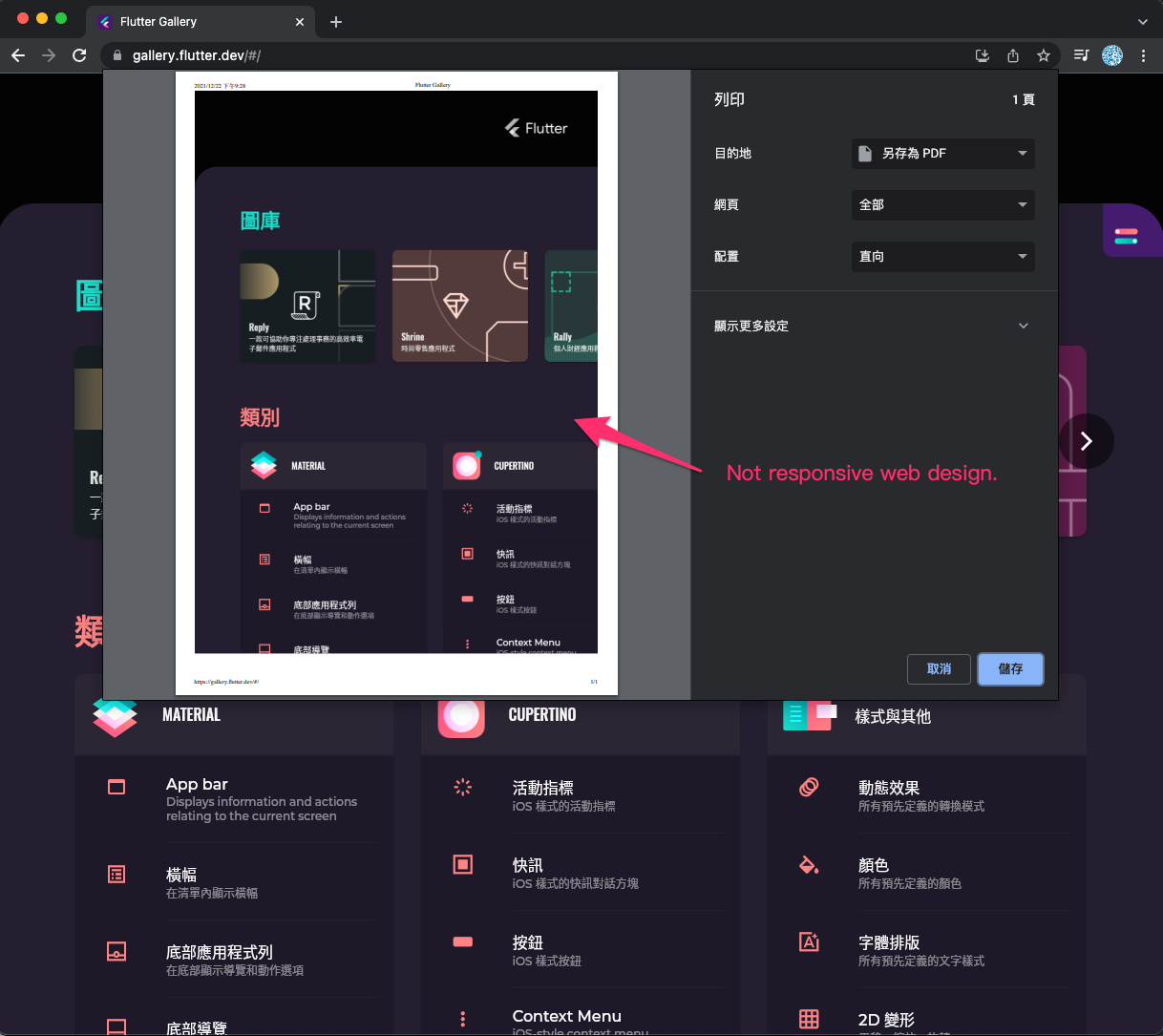The image size is (1163, 1036).
Task: Open the 按鈕 iOS button demo
Action: coord(581,950)
